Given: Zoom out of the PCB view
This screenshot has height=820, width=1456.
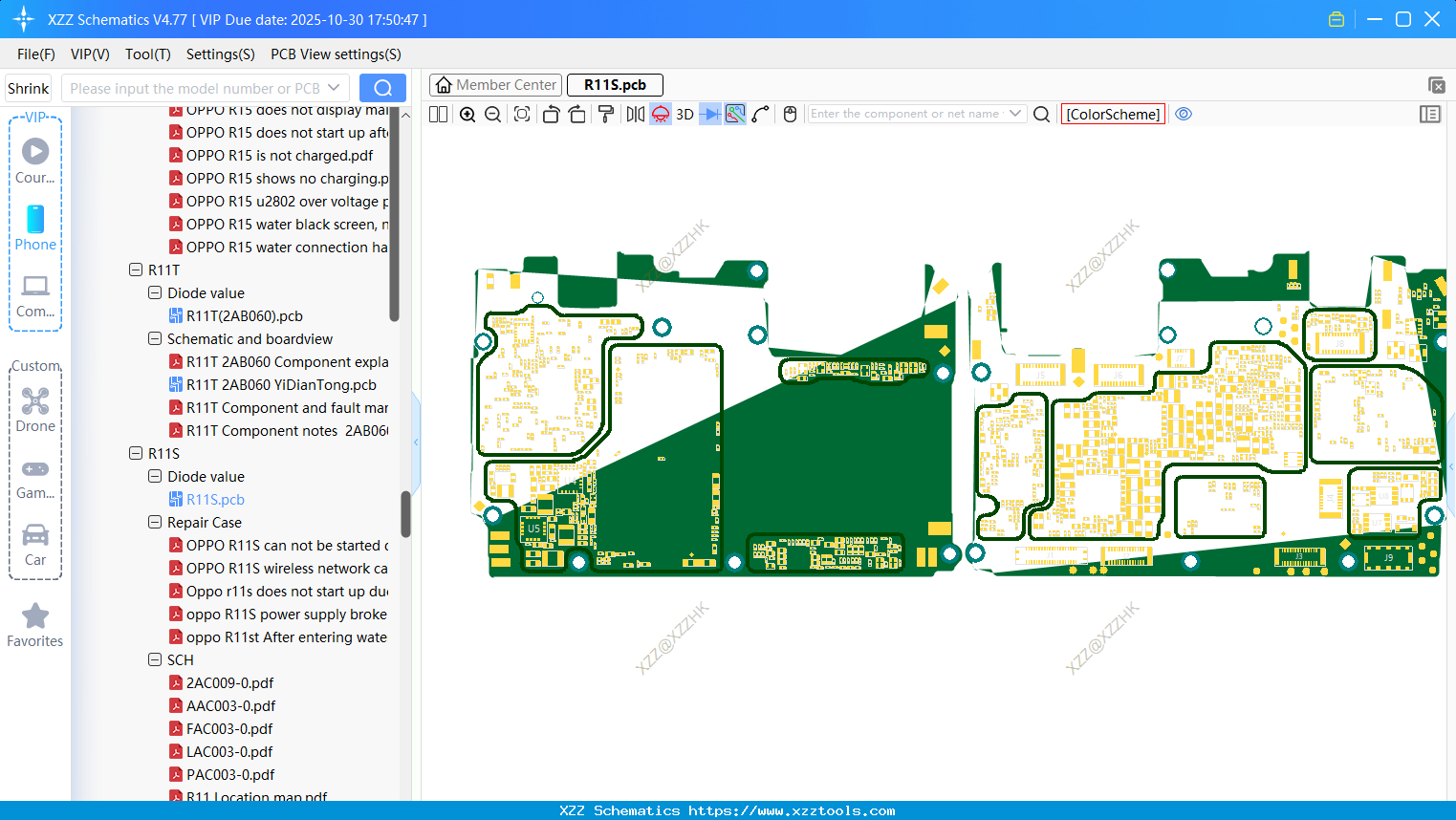Looking at the screenshot, I should 493,115.
